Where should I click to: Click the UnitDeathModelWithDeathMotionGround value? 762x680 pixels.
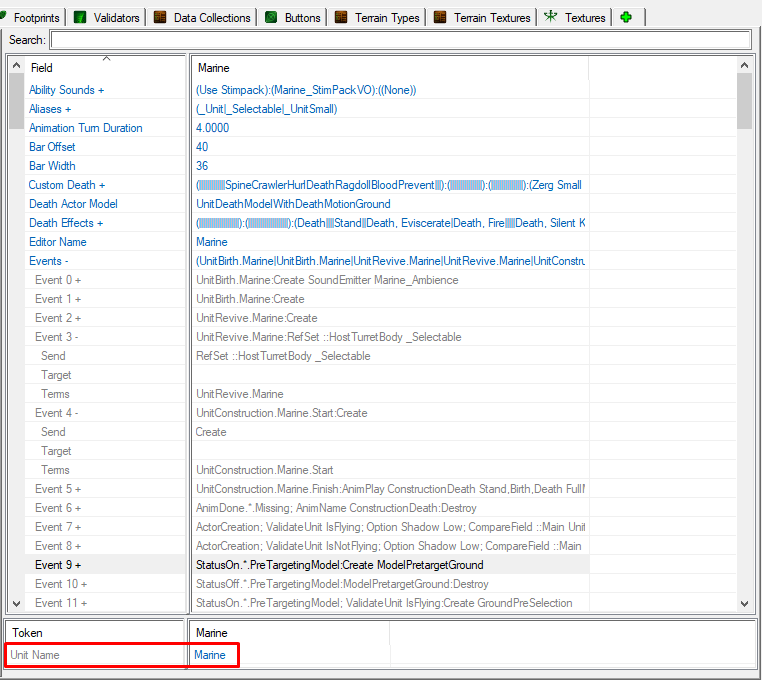293,204
